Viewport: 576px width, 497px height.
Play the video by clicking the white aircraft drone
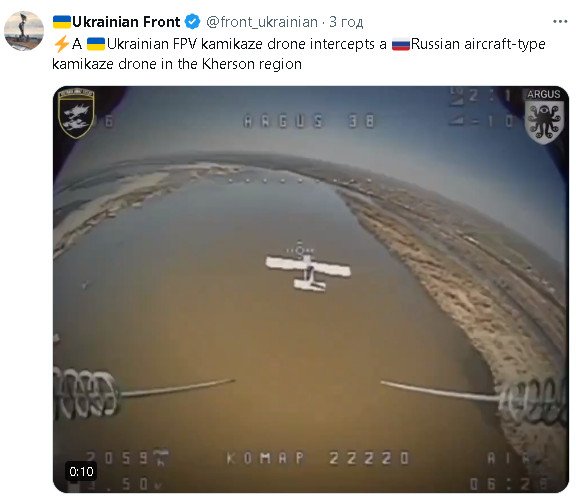click(x=308, y=272)
